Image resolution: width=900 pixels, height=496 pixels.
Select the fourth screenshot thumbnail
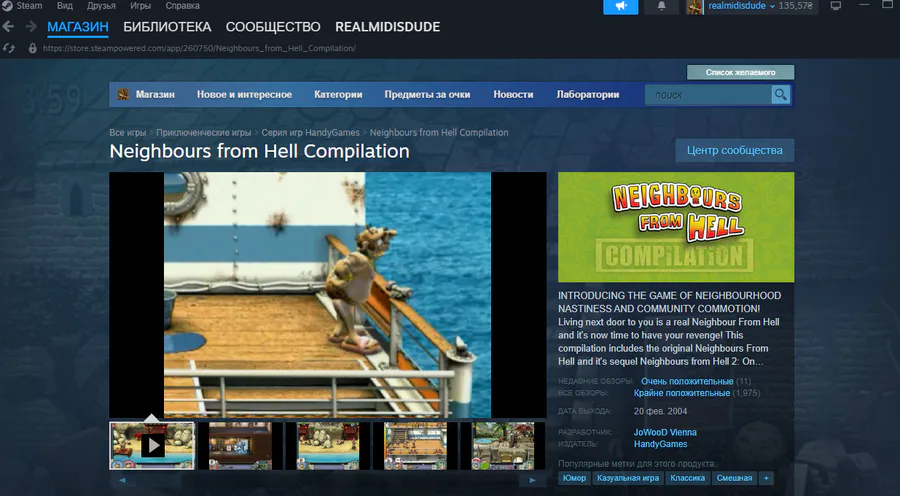point(416,446)
